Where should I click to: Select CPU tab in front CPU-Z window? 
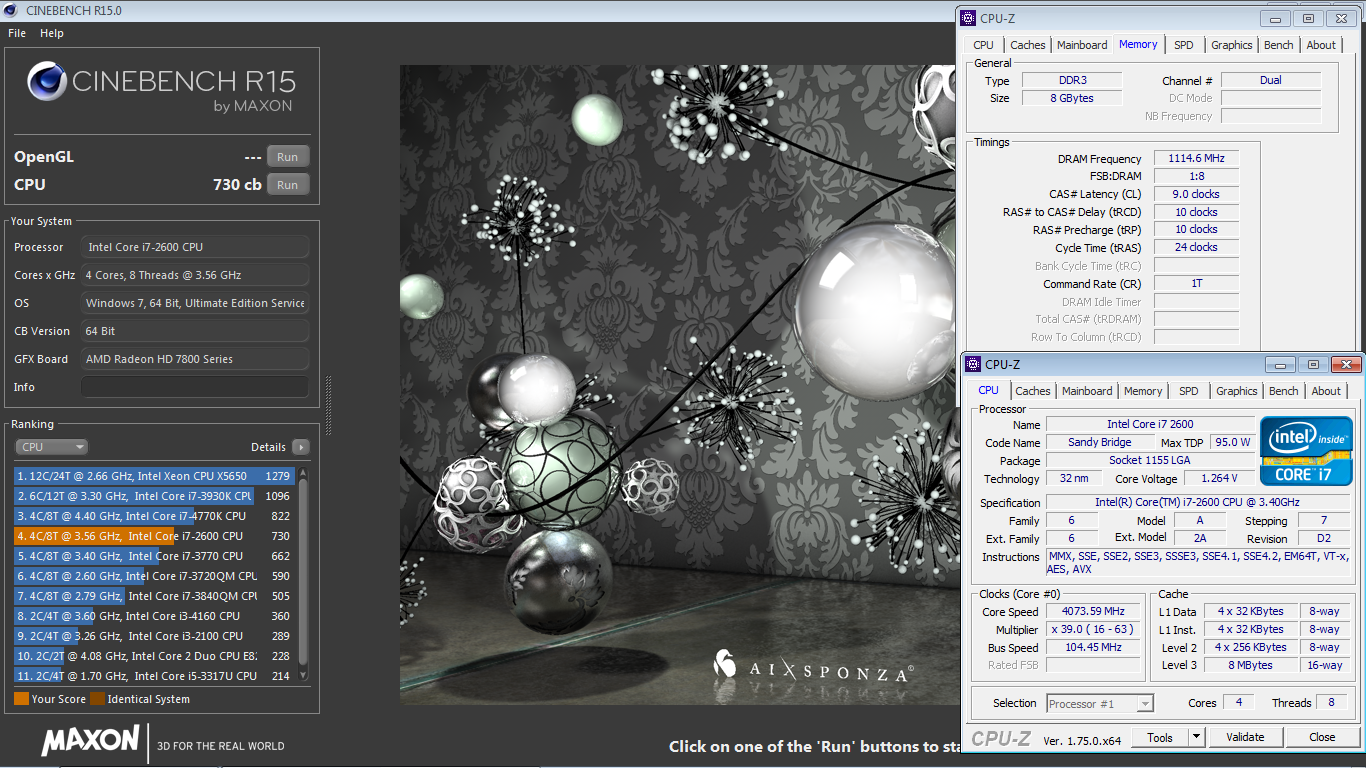(988, 390)
